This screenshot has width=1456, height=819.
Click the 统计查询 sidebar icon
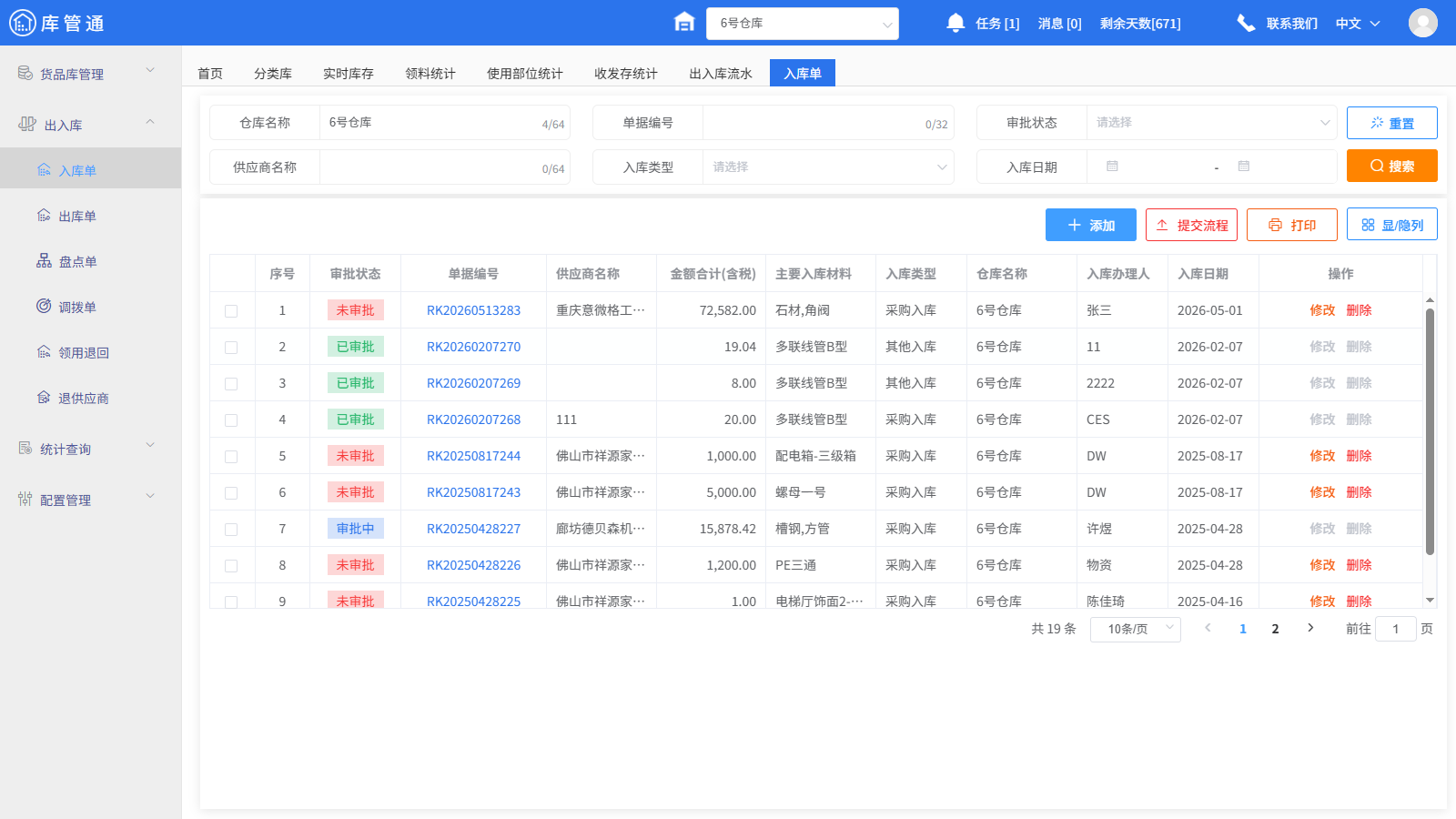click(x=25, y=448)
